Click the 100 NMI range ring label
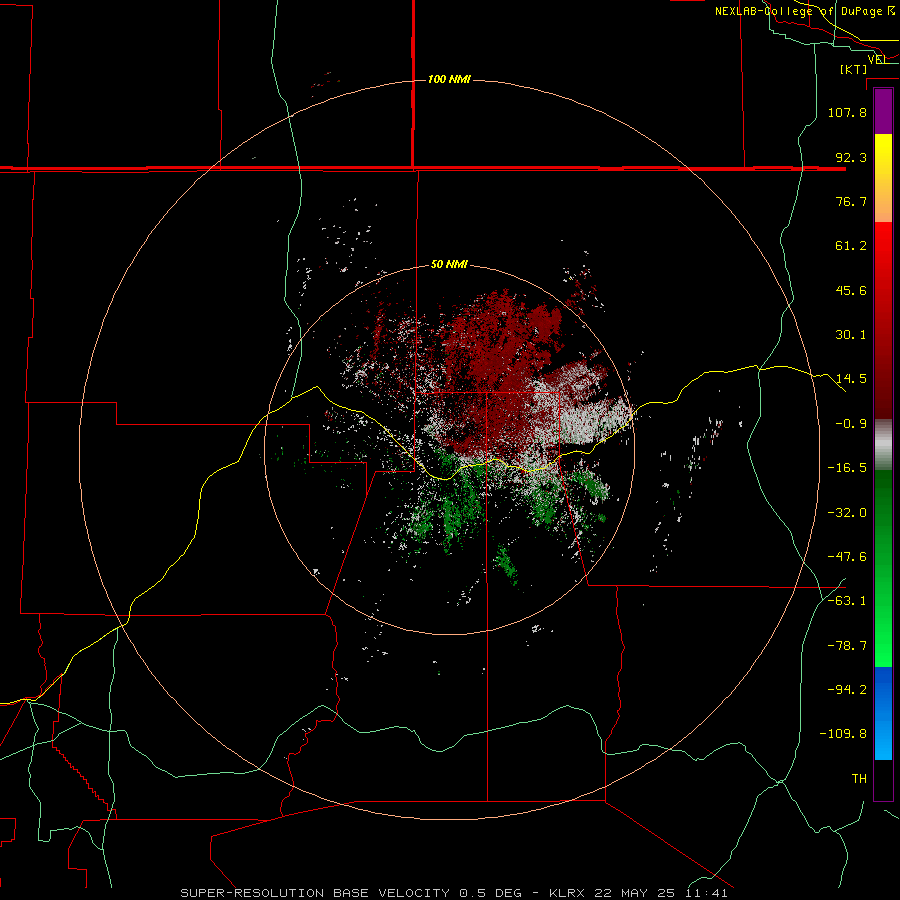Screen dimensions: 900x900 point(449,79)
